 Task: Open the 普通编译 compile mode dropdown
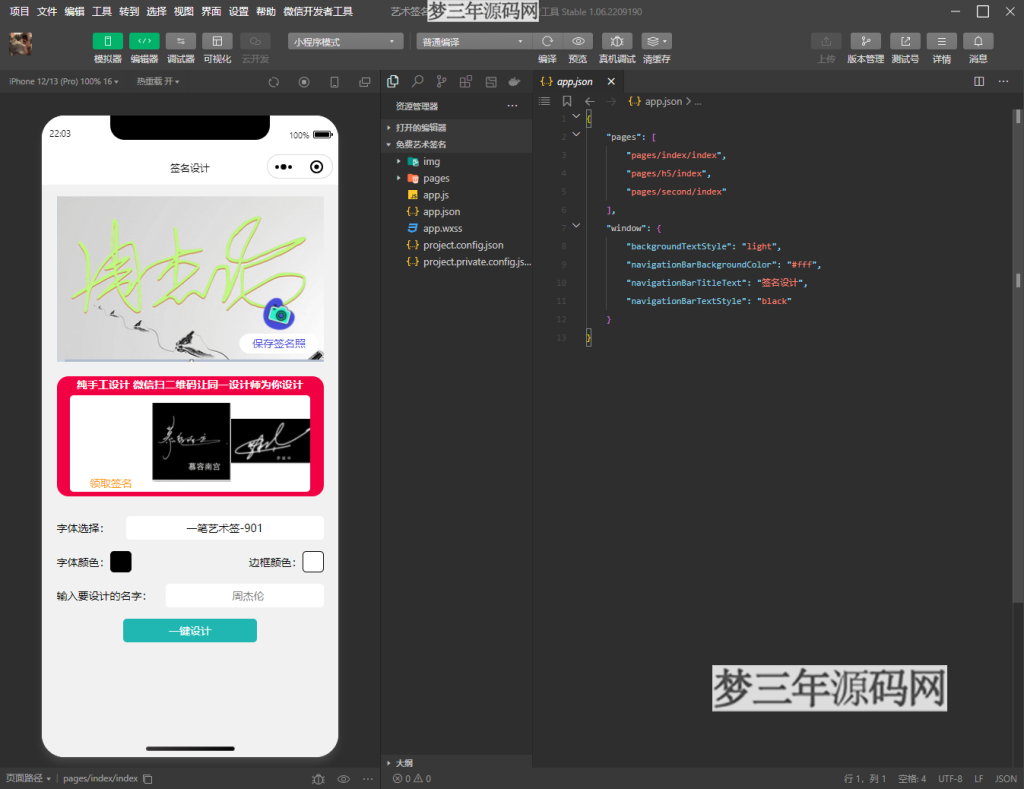point(473,41)
